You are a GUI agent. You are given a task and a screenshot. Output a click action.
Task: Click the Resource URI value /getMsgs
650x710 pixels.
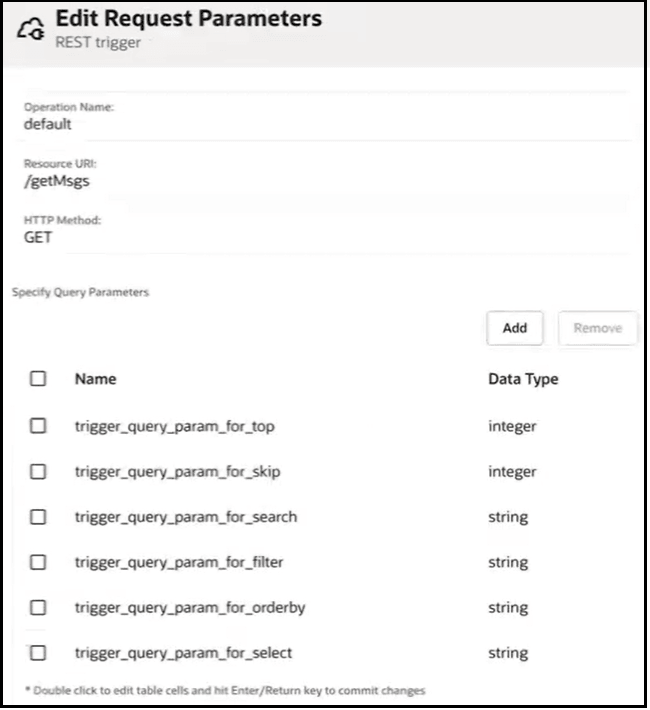[x=57, y=181]
